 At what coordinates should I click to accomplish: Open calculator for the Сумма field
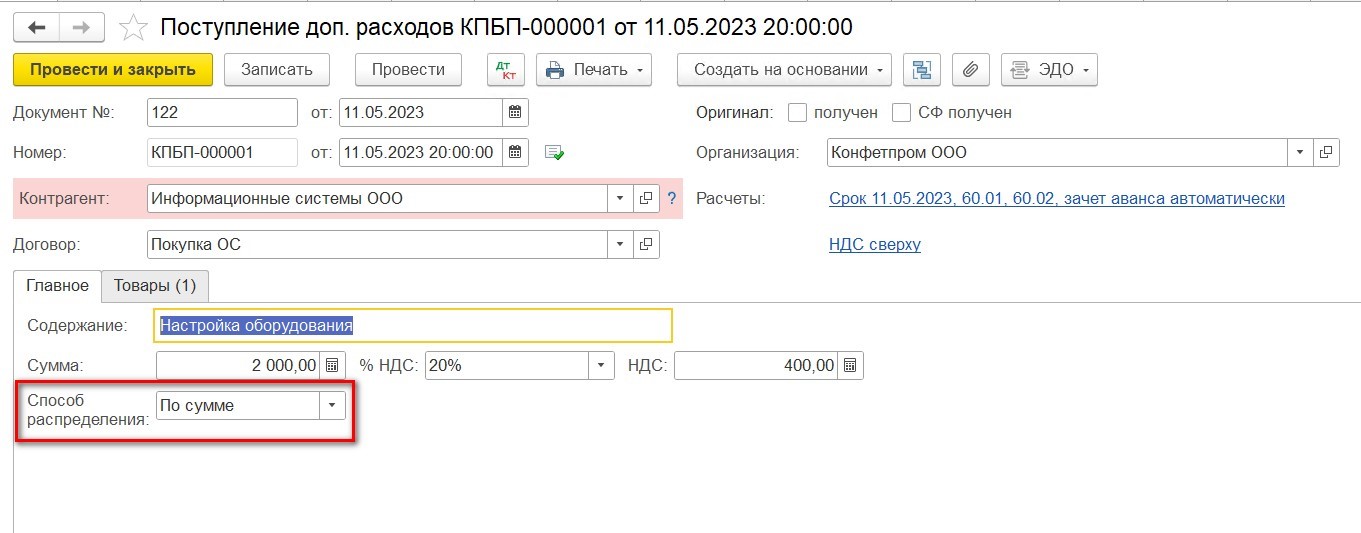tap(334, 365)
